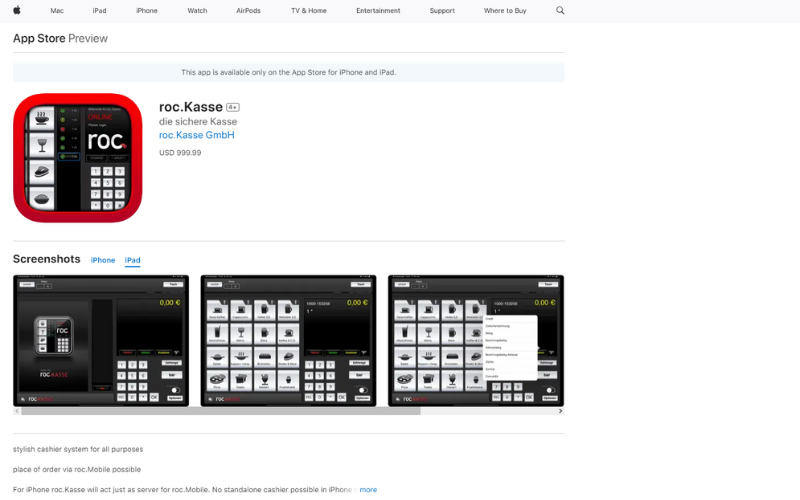Open the AirPods navigation item

pos(248,10)
